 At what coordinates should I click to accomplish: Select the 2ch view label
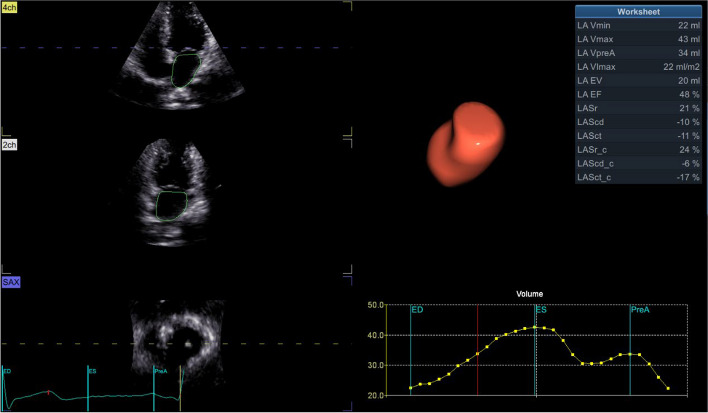coord(9,145)
